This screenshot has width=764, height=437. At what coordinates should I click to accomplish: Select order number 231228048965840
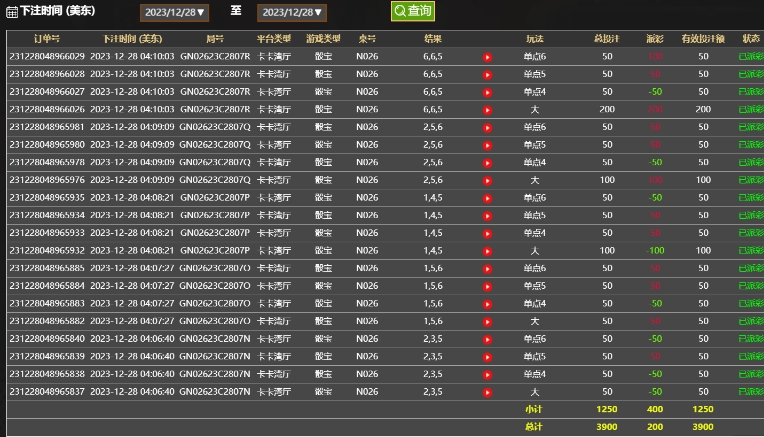point(47,339)
